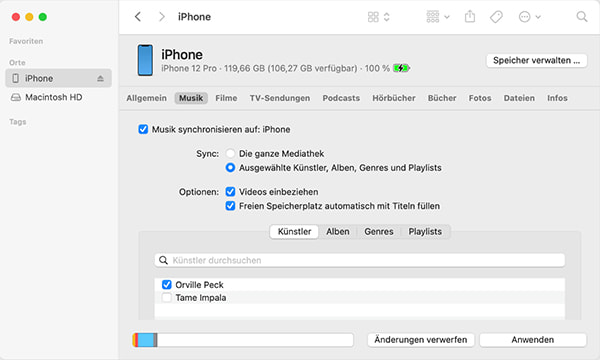
Task: Switch to the Infos tab
Action: [557, 98]
